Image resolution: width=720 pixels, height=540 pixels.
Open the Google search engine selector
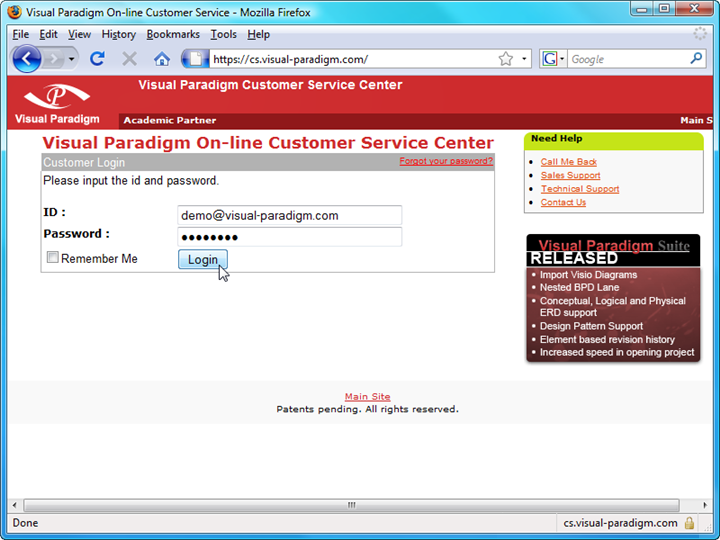pyautogui.click(x=553, y=59)
